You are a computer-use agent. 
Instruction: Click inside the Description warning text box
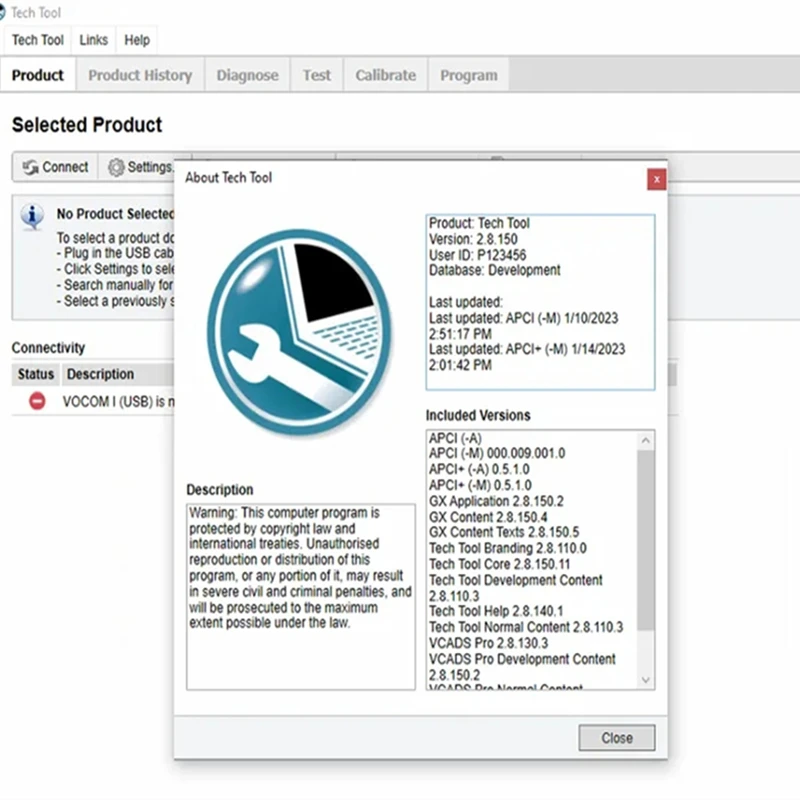tap(301, 597)
